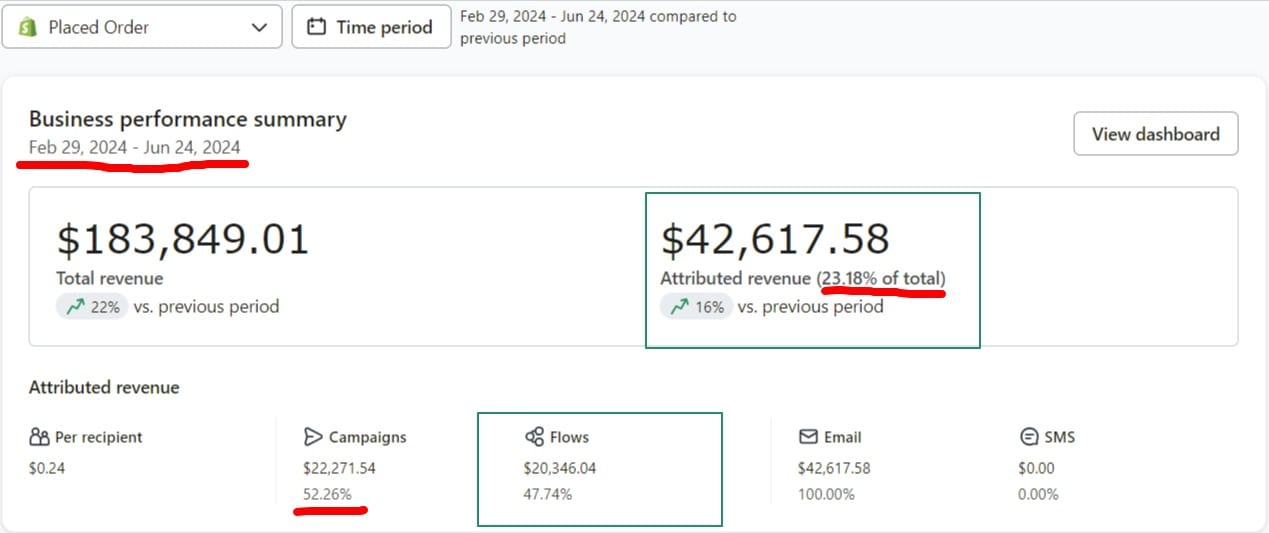Screen dimensions: 1269x533
Task: Click the total revenue trend arrow icon
Action: (x=75, y=307)
